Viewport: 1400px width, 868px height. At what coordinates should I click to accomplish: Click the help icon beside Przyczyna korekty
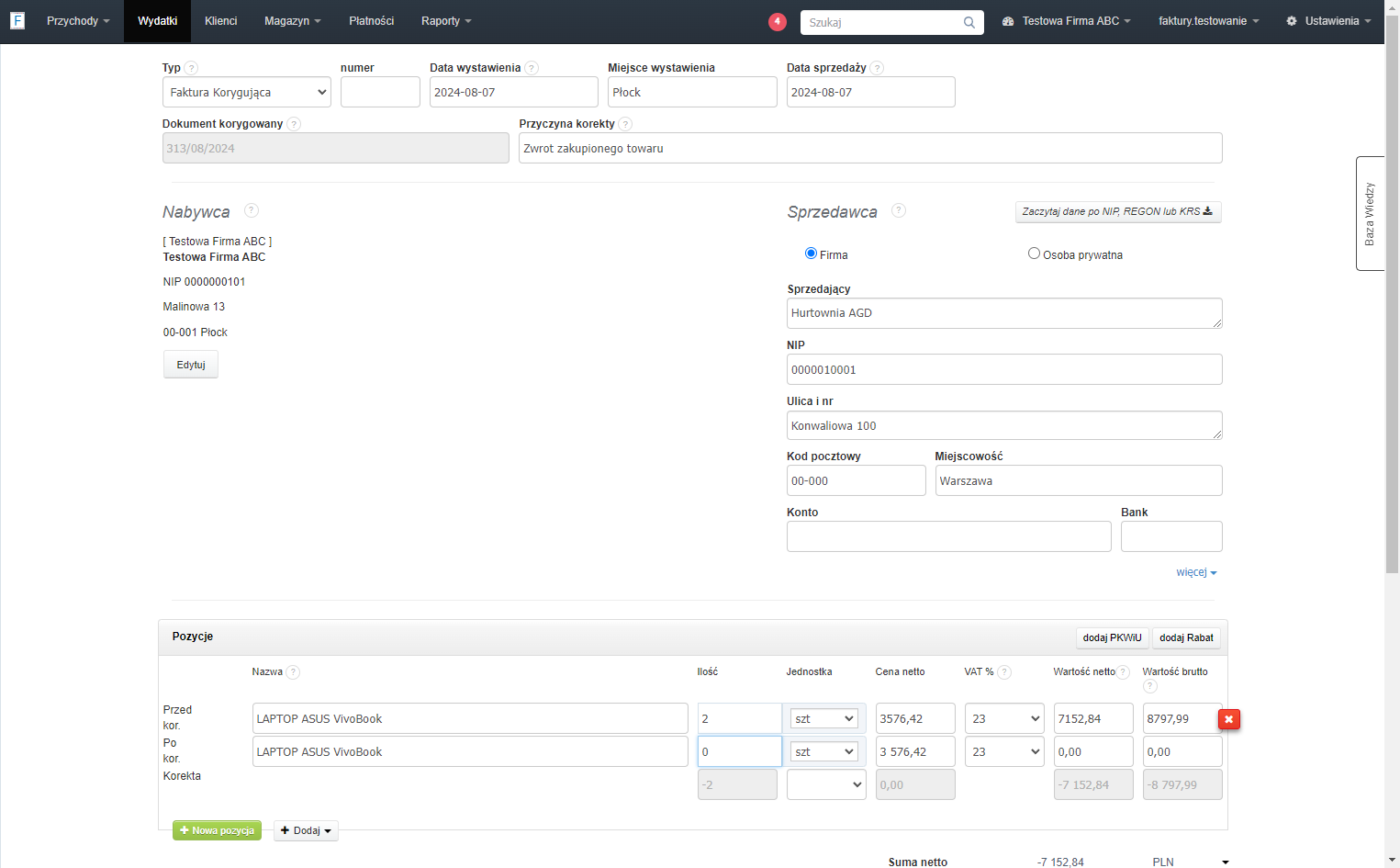pos(625,124)
